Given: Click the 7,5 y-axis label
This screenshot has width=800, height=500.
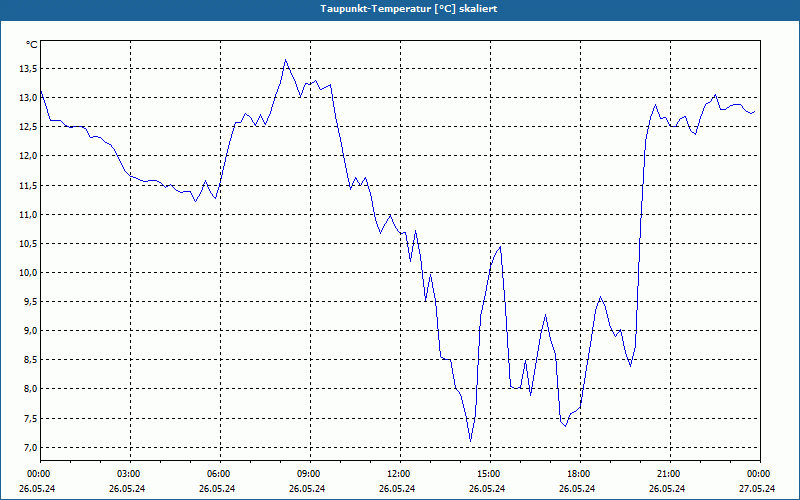Looking at the screenshot, I should coord(30,419).
